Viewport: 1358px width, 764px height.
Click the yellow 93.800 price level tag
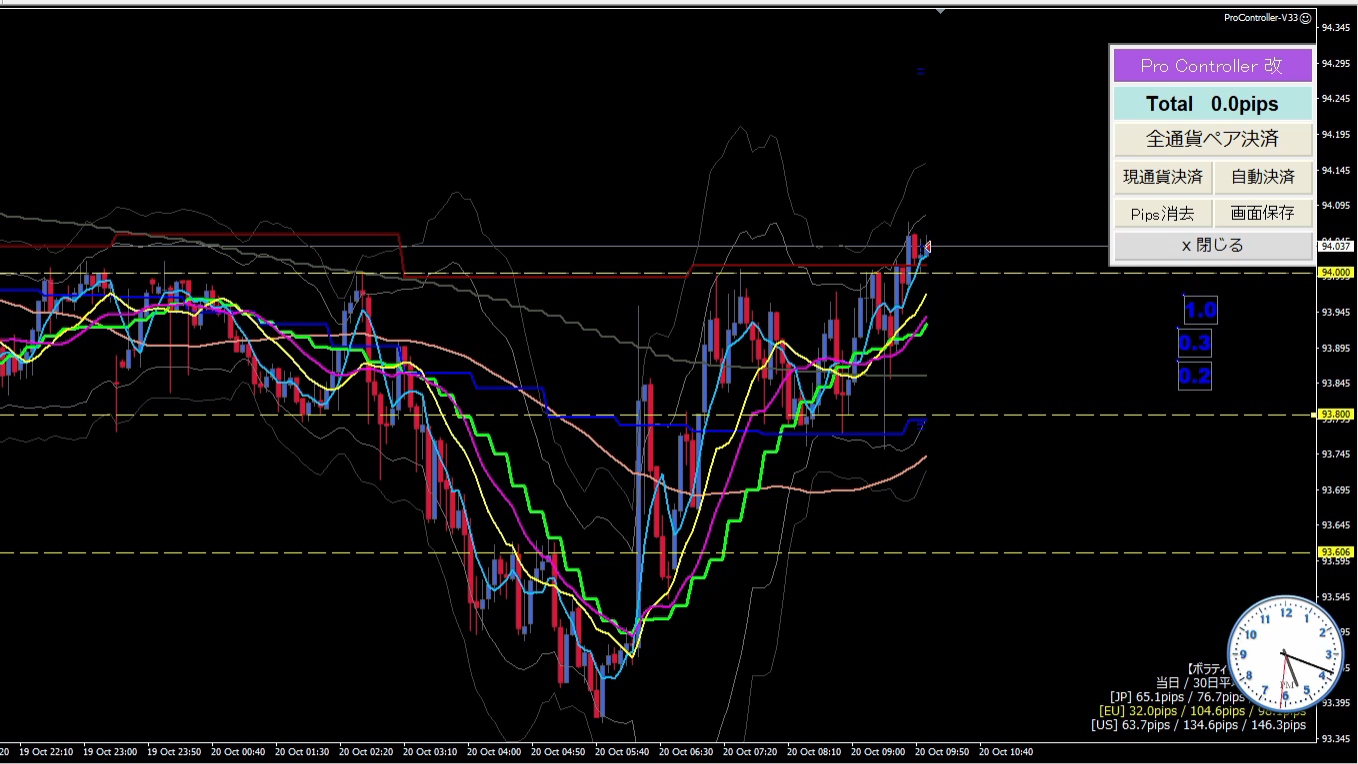[x=1336, y=414]
